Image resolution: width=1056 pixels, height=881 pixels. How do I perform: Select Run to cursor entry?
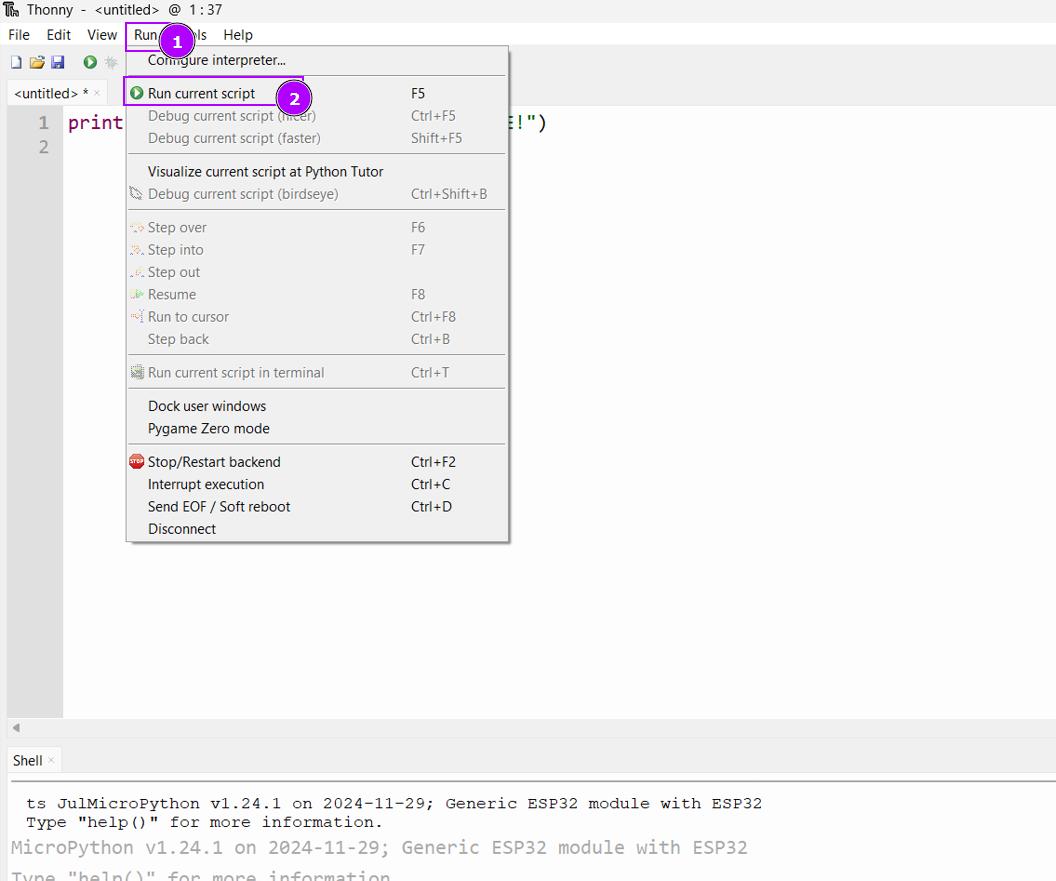click(317, 317)
